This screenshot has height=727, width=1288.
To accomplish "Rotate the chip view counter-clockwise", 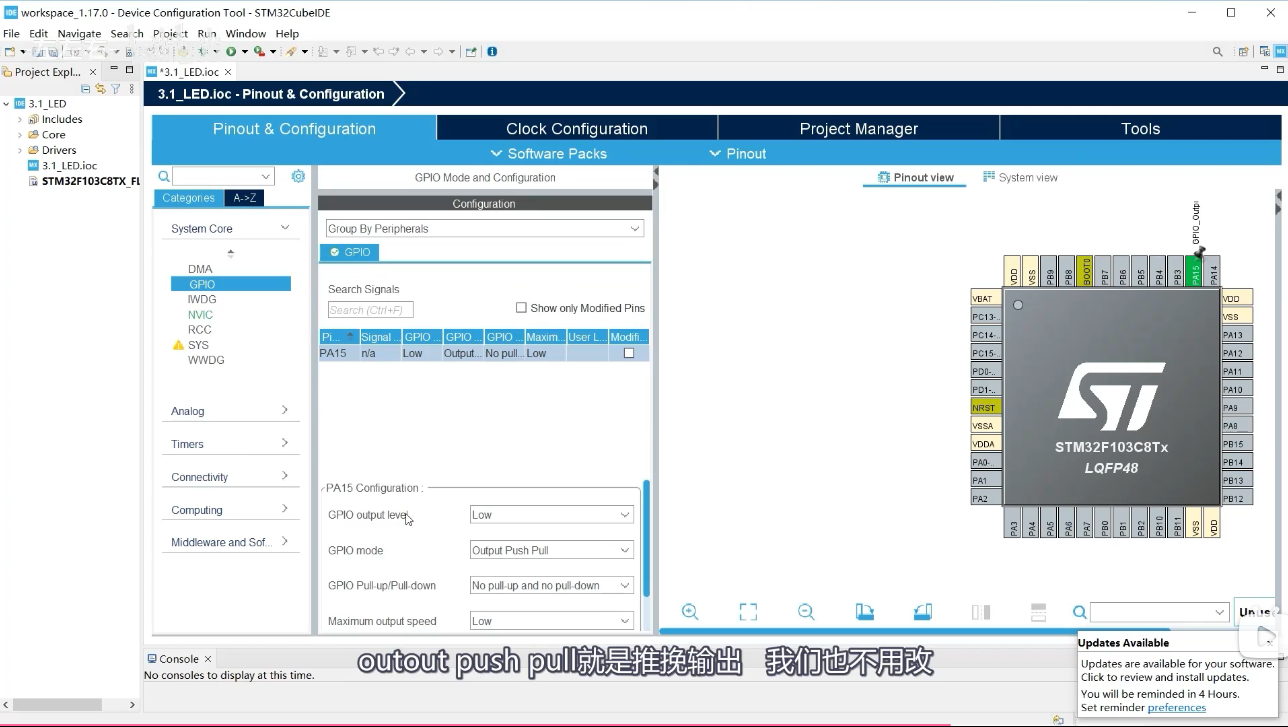I will click(x=923, y=612).
